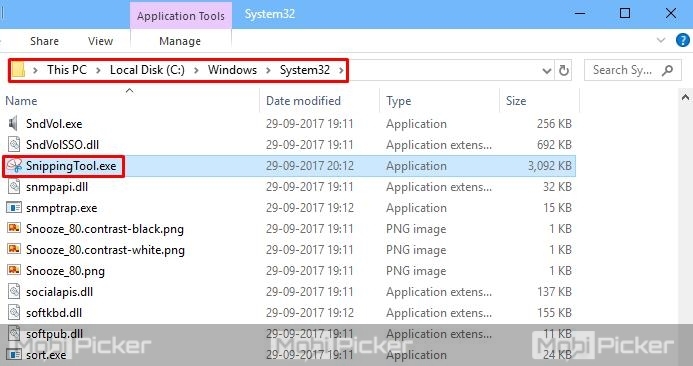Click the socialapis.dll file icon
This screenshot has height=366, width=693.
[x=14, y=291]
